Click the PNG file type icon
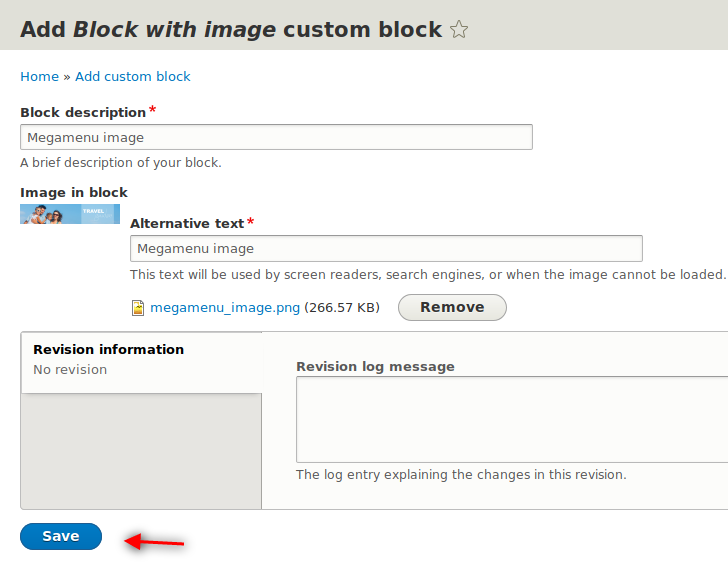 (137, 308)
